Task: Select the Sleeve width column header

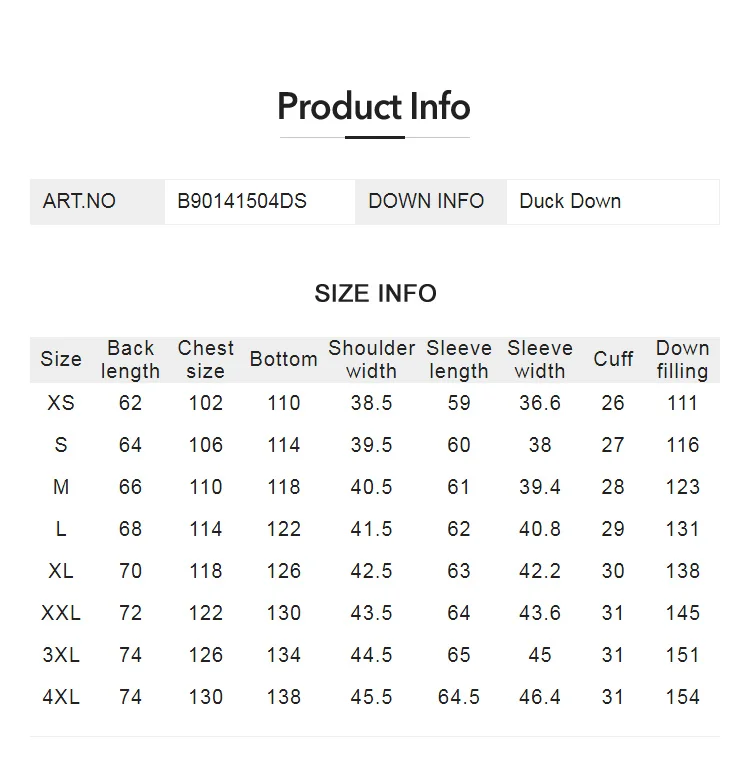Action: pyautogui.click(x=540, y=360)
